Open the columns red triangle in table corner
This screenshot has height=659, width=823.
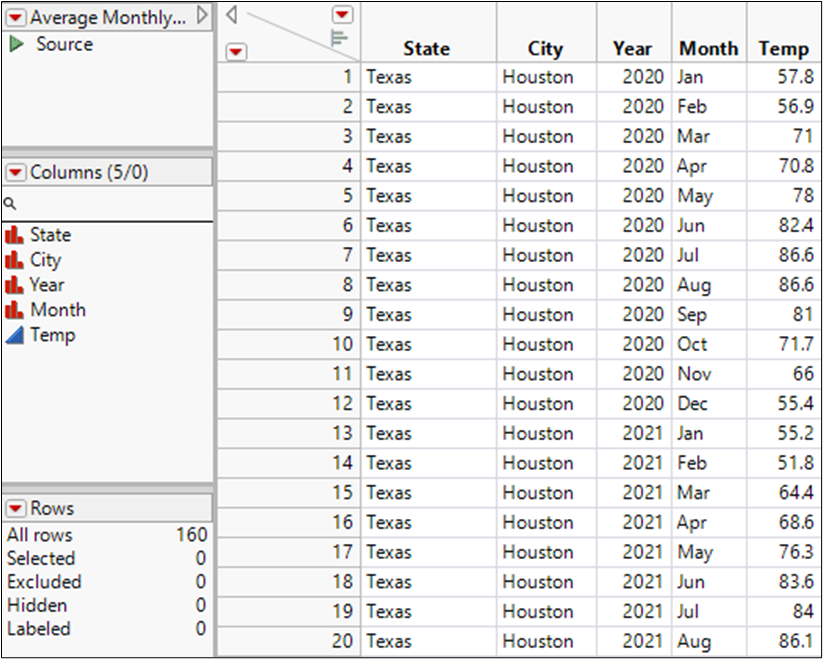point(343,14)
